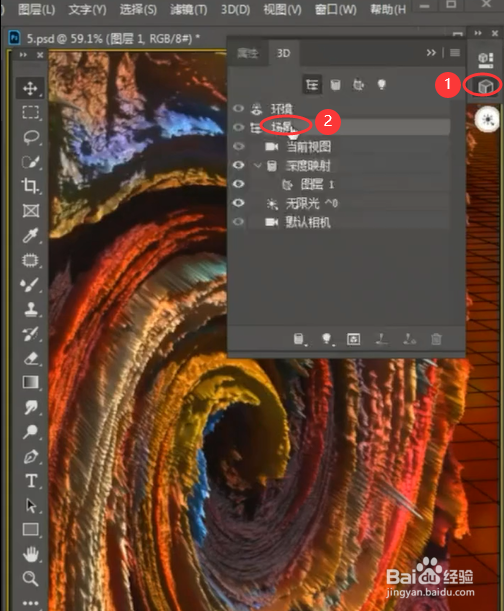Select the Rectangle shape tool

tap(30, 530)
